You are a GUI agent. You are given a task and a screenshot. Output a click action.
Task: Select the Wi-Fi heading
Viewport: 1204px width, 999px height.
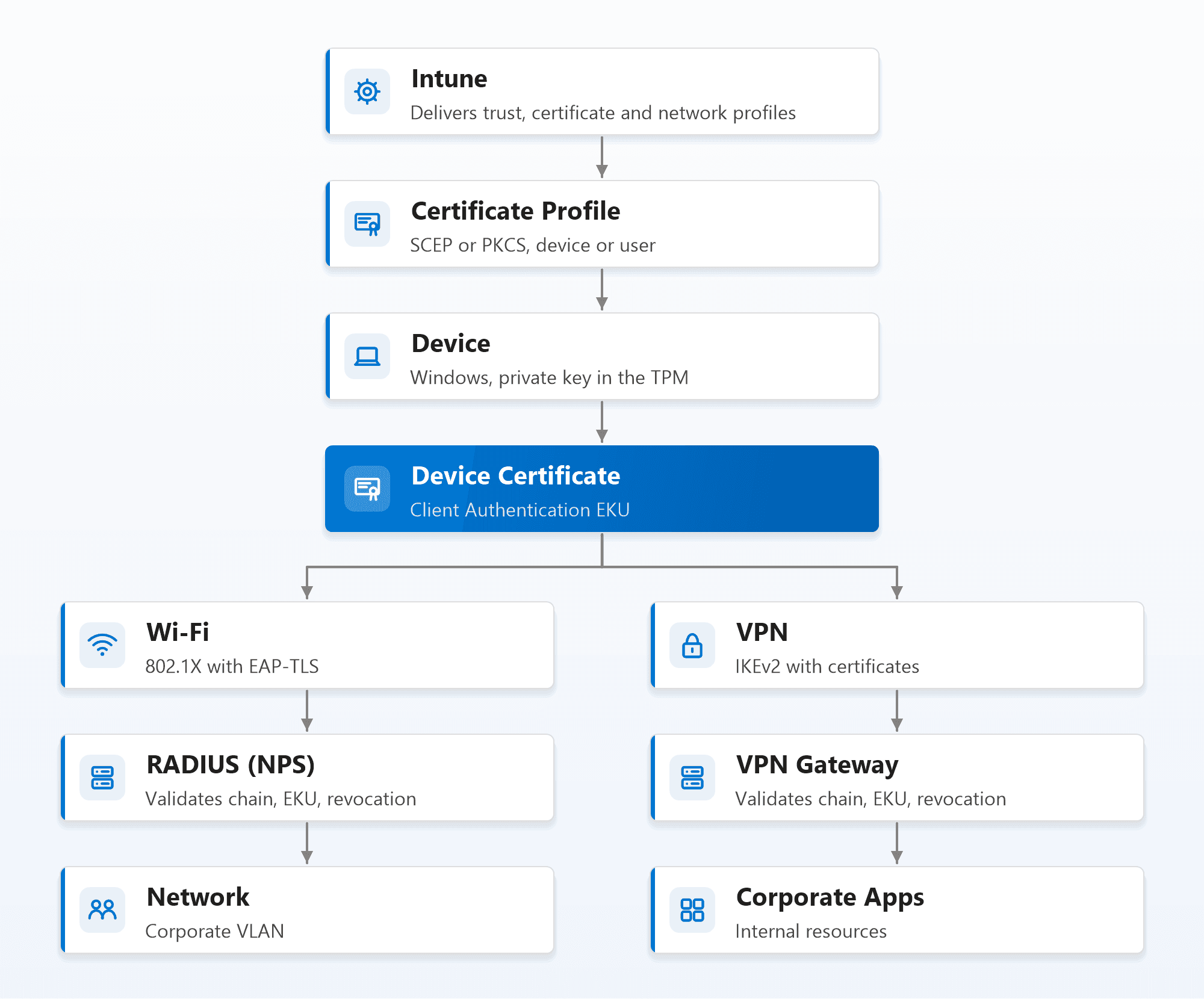click(178, 632)
